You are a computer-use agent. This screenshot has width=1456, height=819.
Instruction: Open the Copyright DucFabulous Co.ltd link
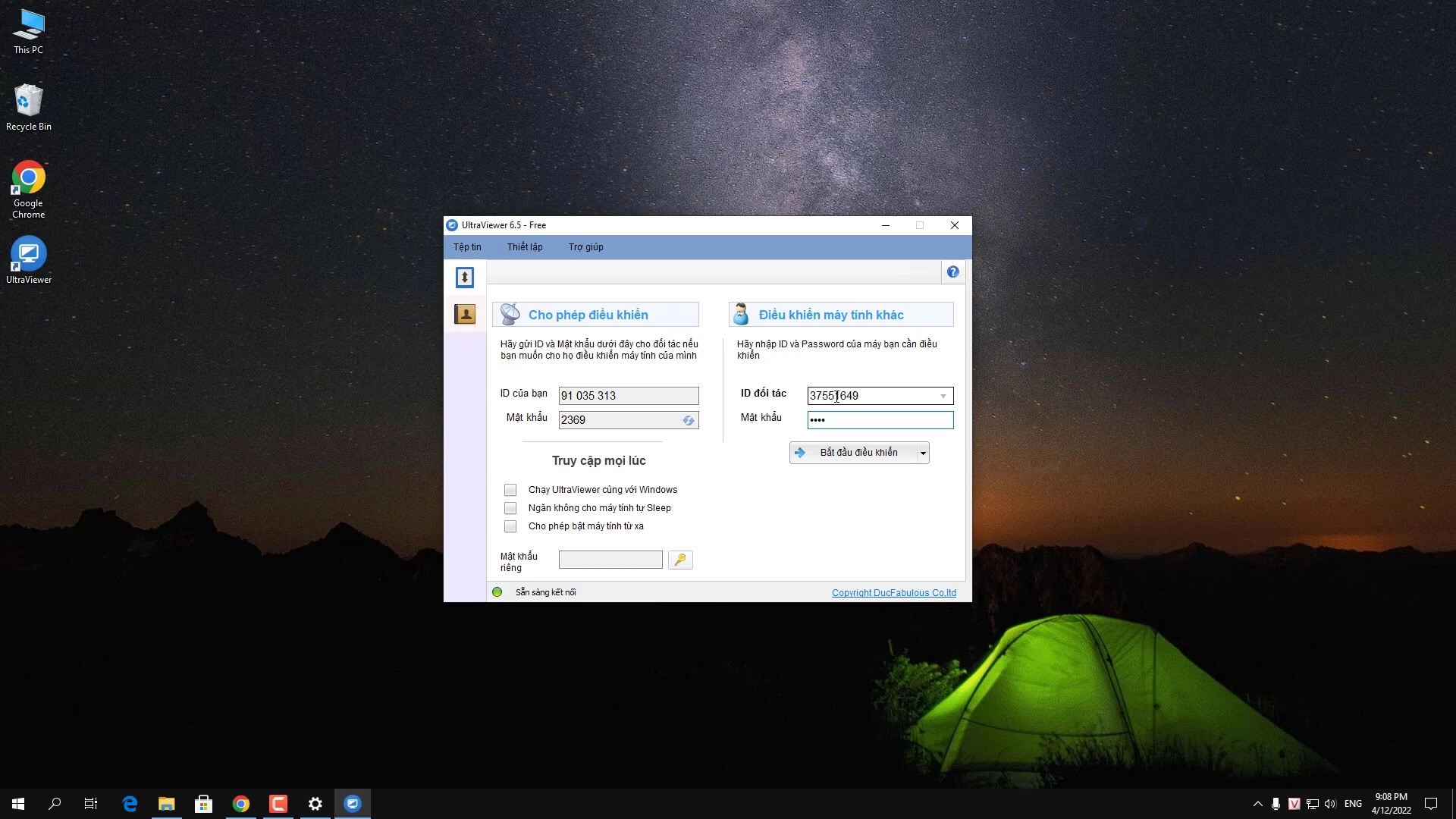pyautogui.click(x=894, y=593)
